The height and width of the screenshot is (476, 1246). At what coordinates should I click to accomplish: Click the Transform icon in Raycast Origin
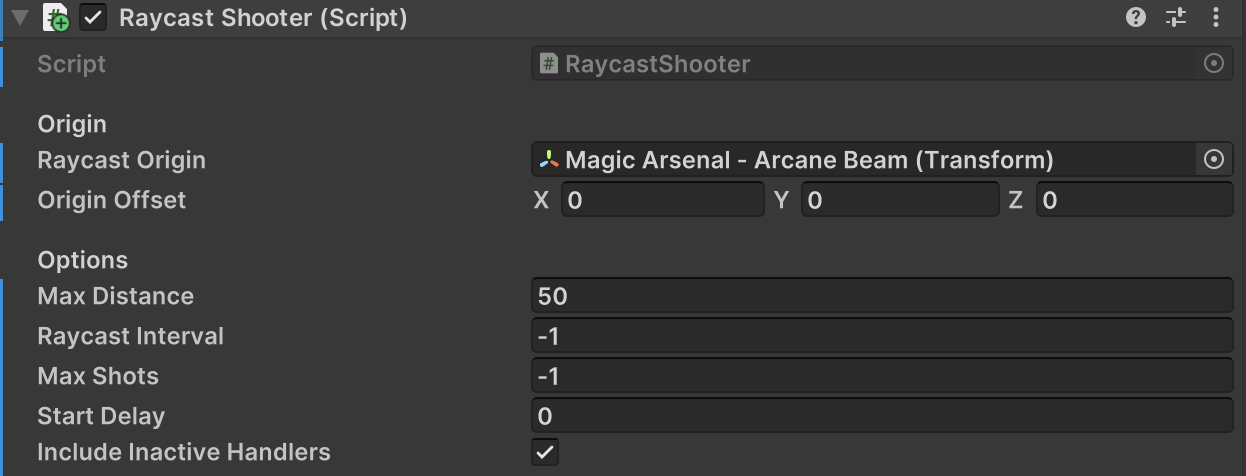pos(549,160)
